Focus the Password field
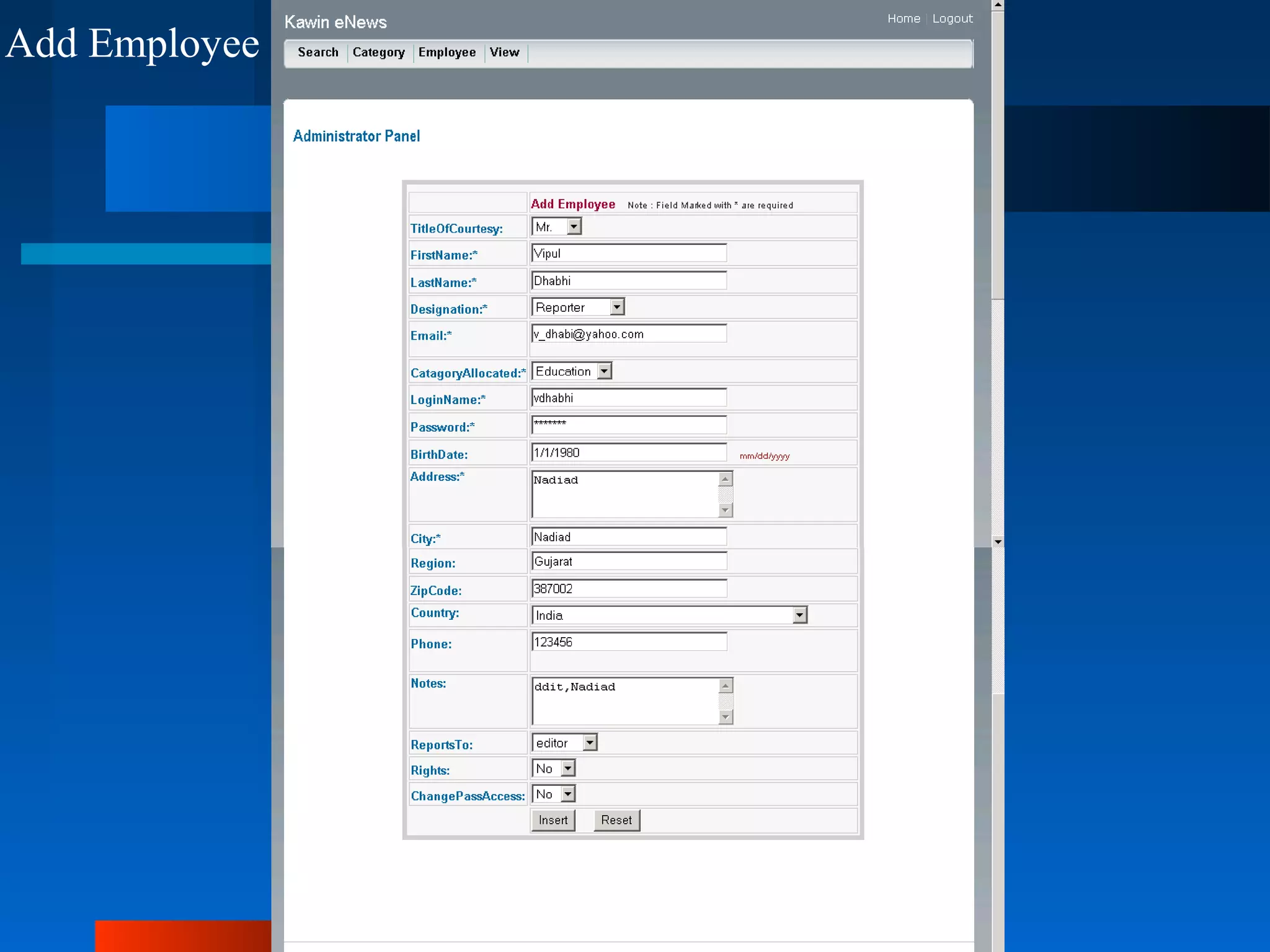Viewport: 1270px width, 952px height. [x=629, y=425]
